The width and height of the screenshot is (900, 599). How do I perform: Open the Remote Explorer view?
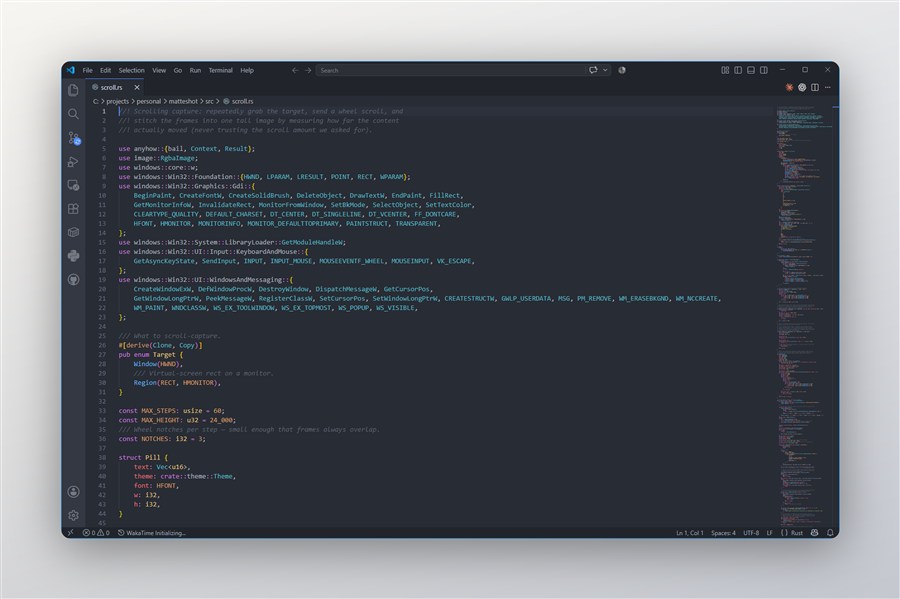[73, 185]
